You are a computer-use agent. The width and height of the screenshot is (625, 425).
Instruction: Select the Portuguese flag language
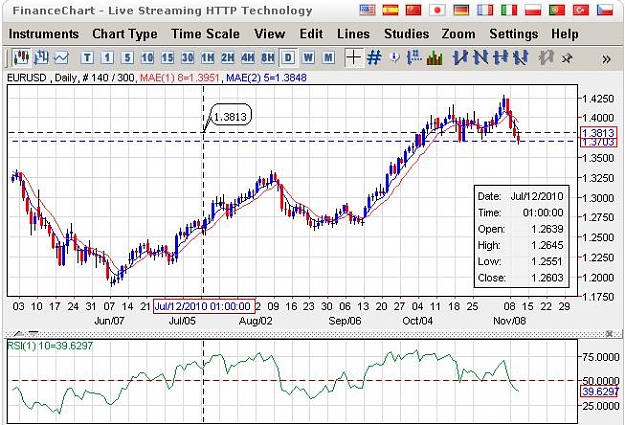pos(557,10)
